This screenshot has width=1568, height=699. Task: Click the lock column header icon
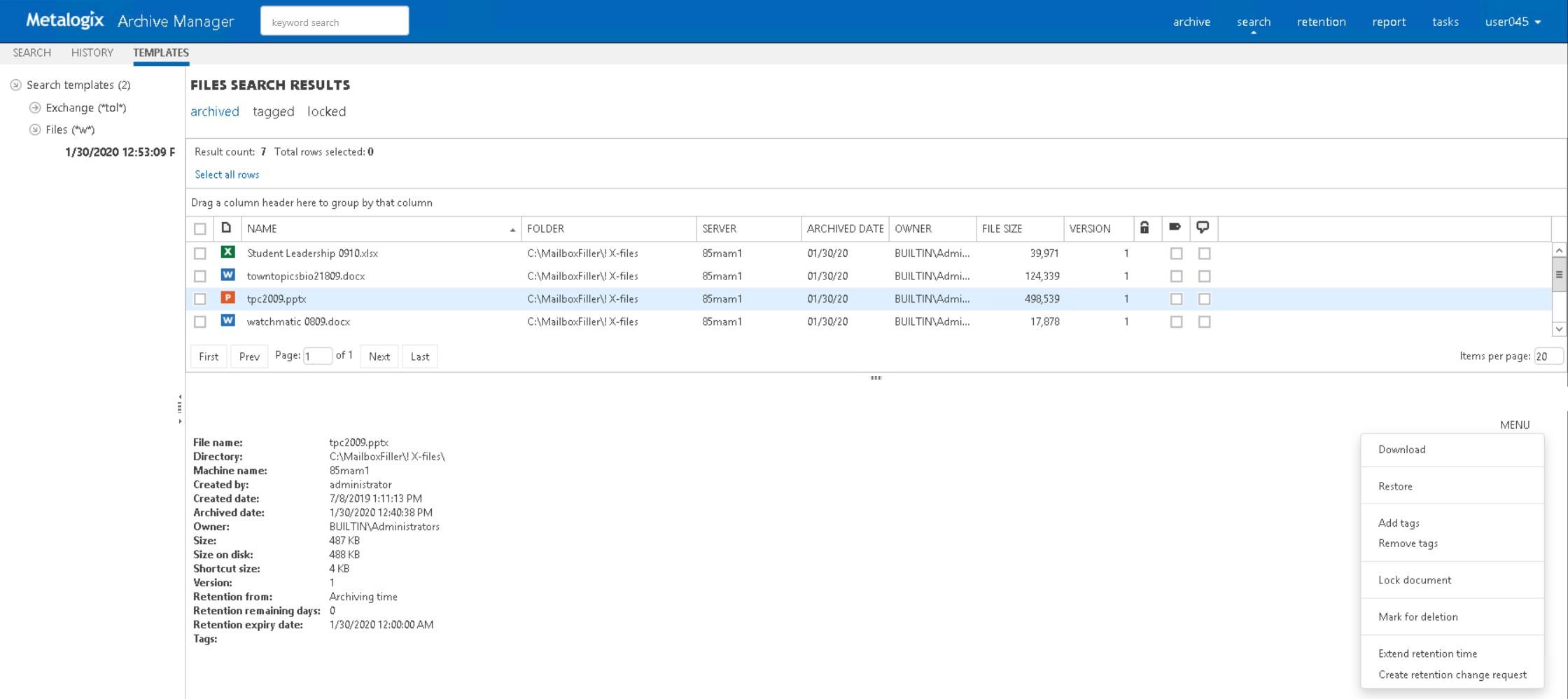click(x=1144, y=228)
